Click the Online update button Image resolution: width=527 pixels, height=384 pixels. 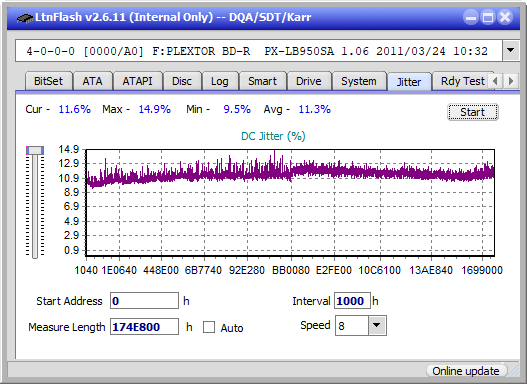[465, 371]
